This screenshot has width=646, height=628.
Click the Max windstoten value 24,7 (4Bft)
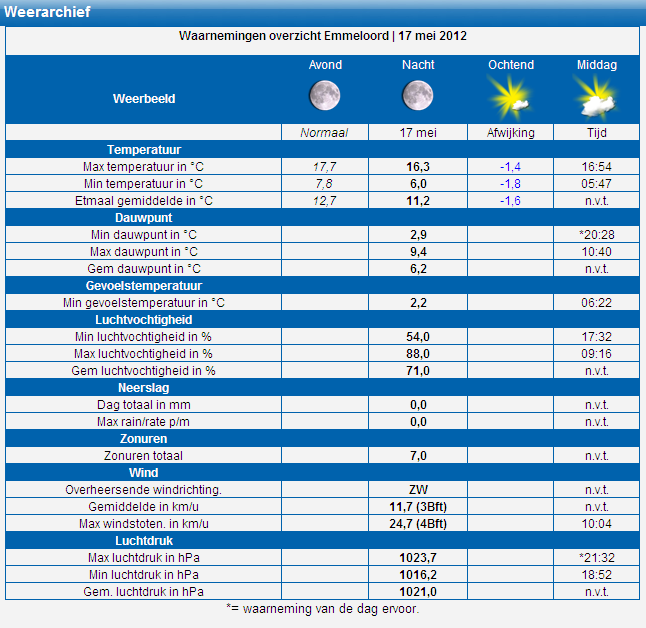tap(417, 524)
